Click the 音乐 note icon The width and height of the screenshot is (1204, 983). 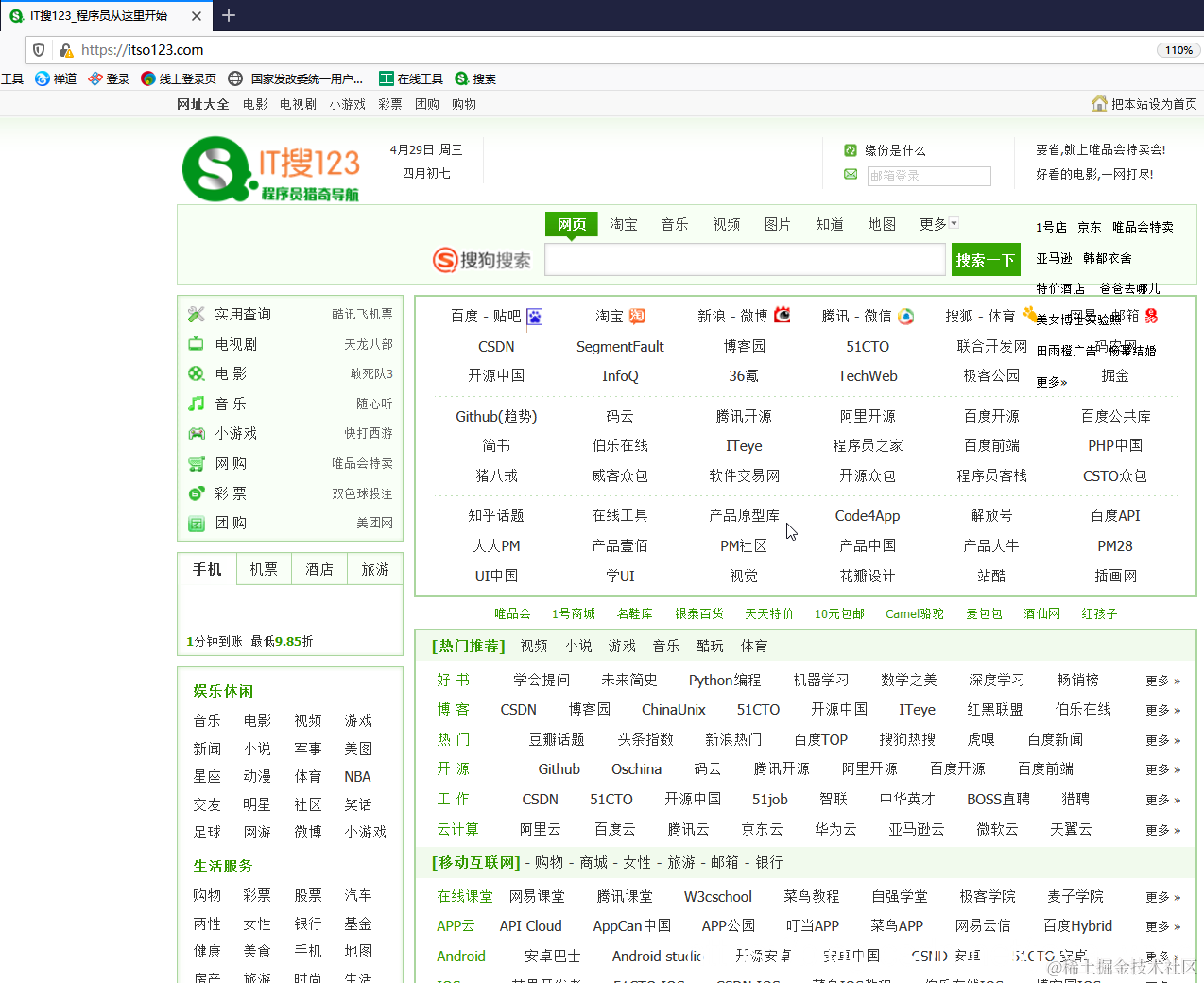197,404
